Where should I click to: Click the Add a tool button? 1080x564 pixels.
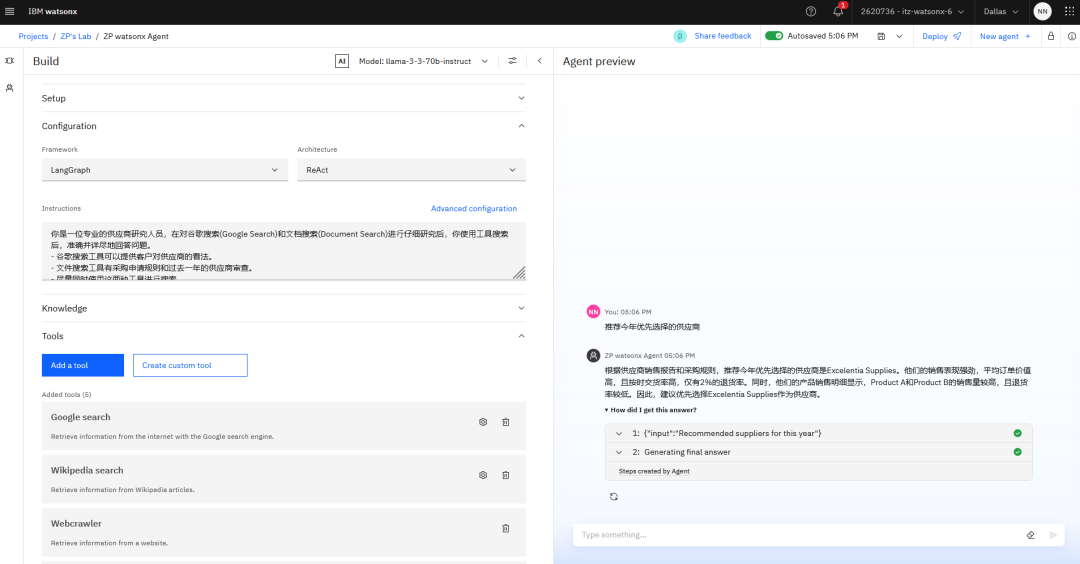point(83,366)
